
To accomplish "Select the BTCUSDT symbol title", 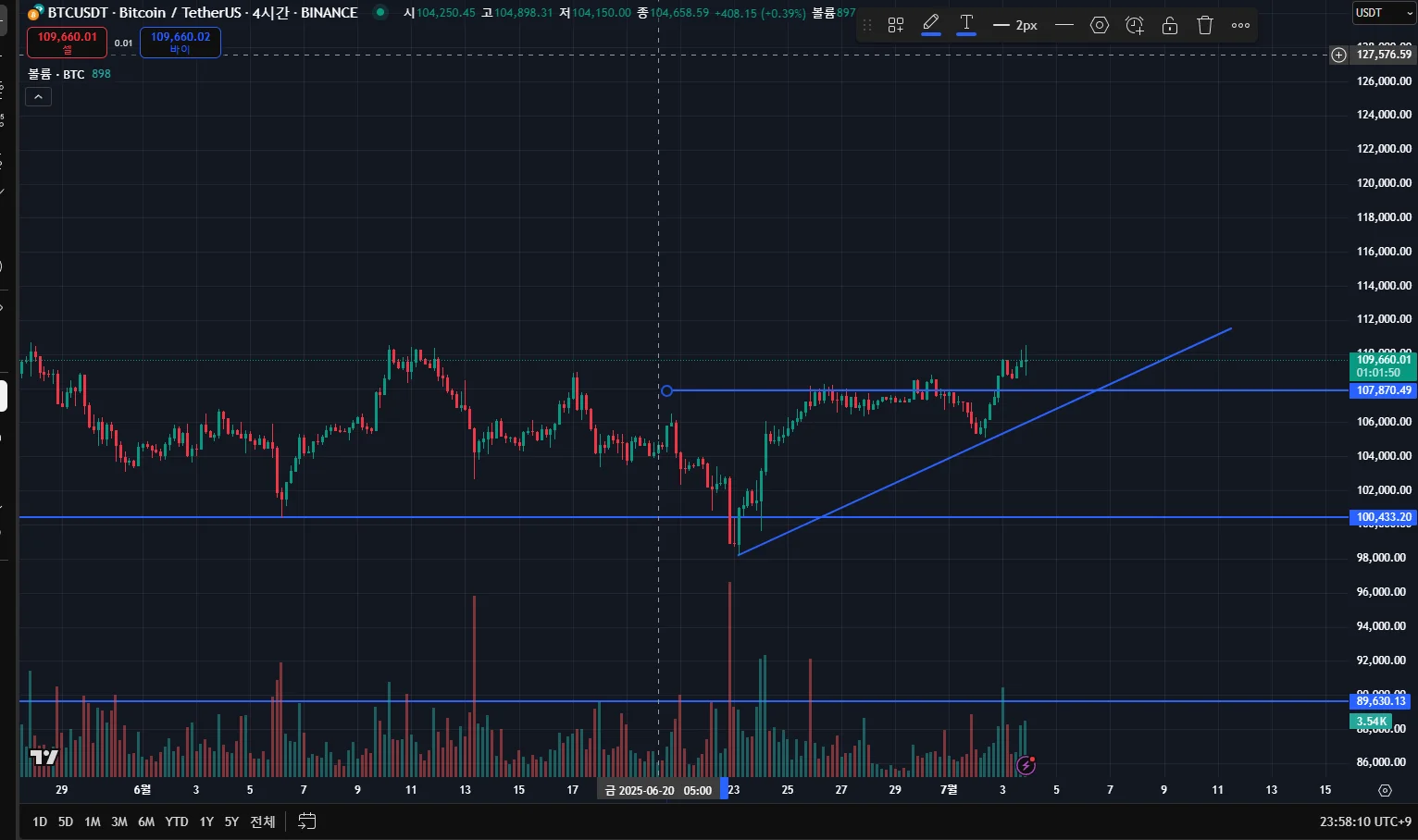I will [x=202, y=13].
